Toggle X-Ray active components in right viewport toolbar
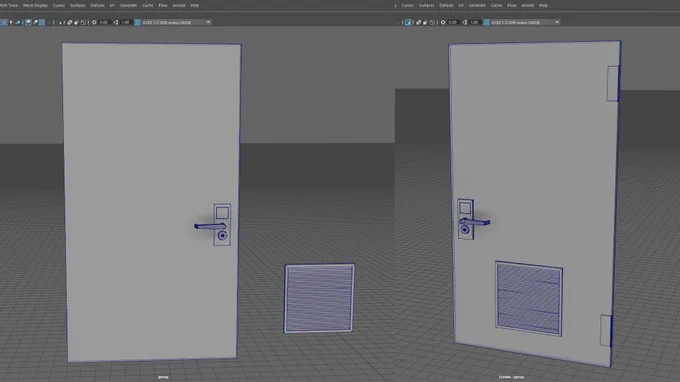 click(x=425, y=22)
